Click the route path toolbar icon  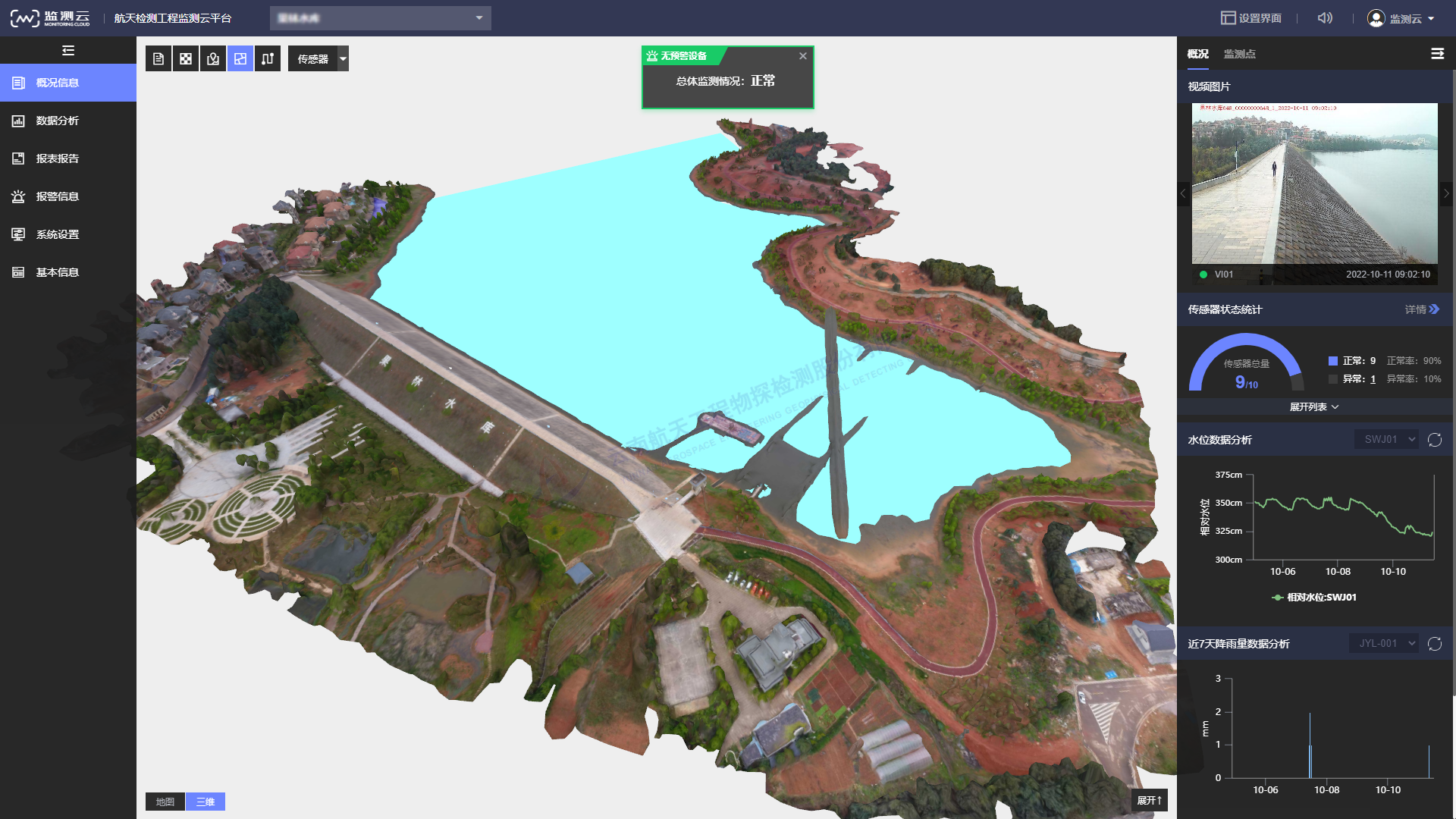click(x=268, y=59)
